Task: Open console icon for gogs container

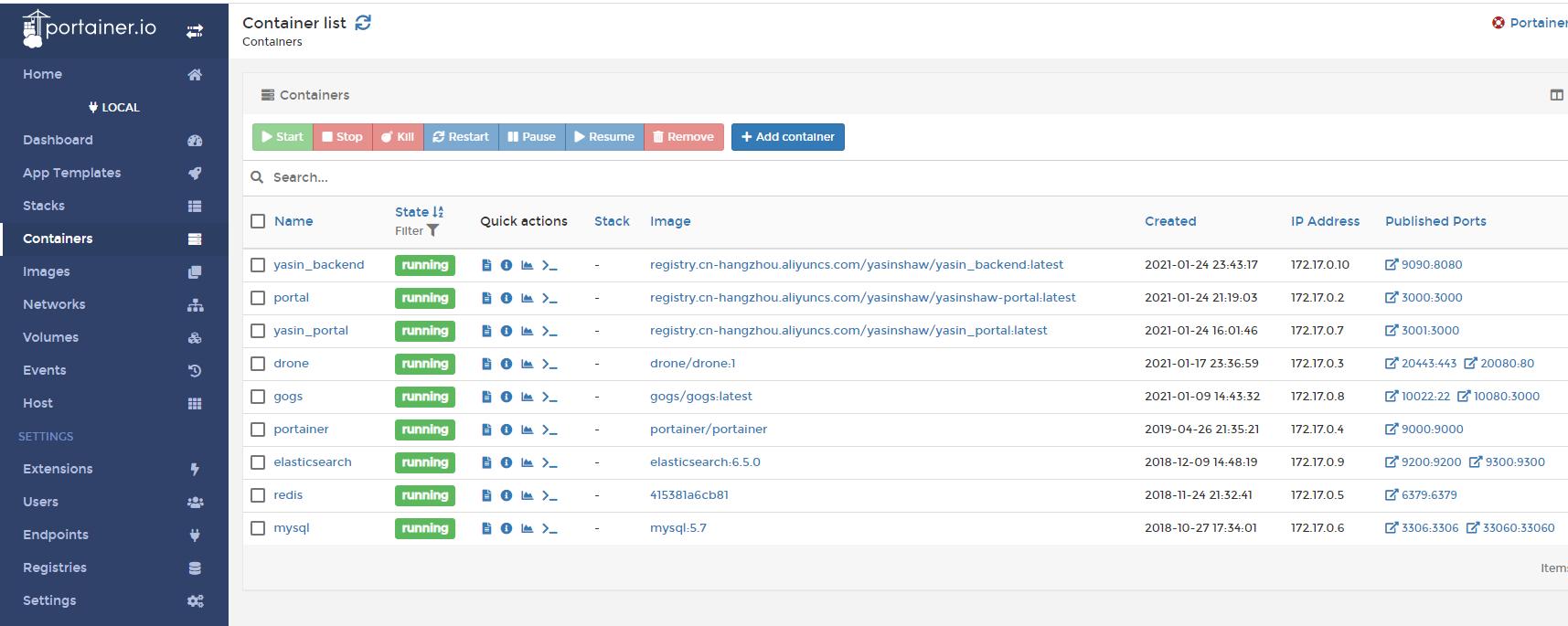Action: (x=549, y=397)
